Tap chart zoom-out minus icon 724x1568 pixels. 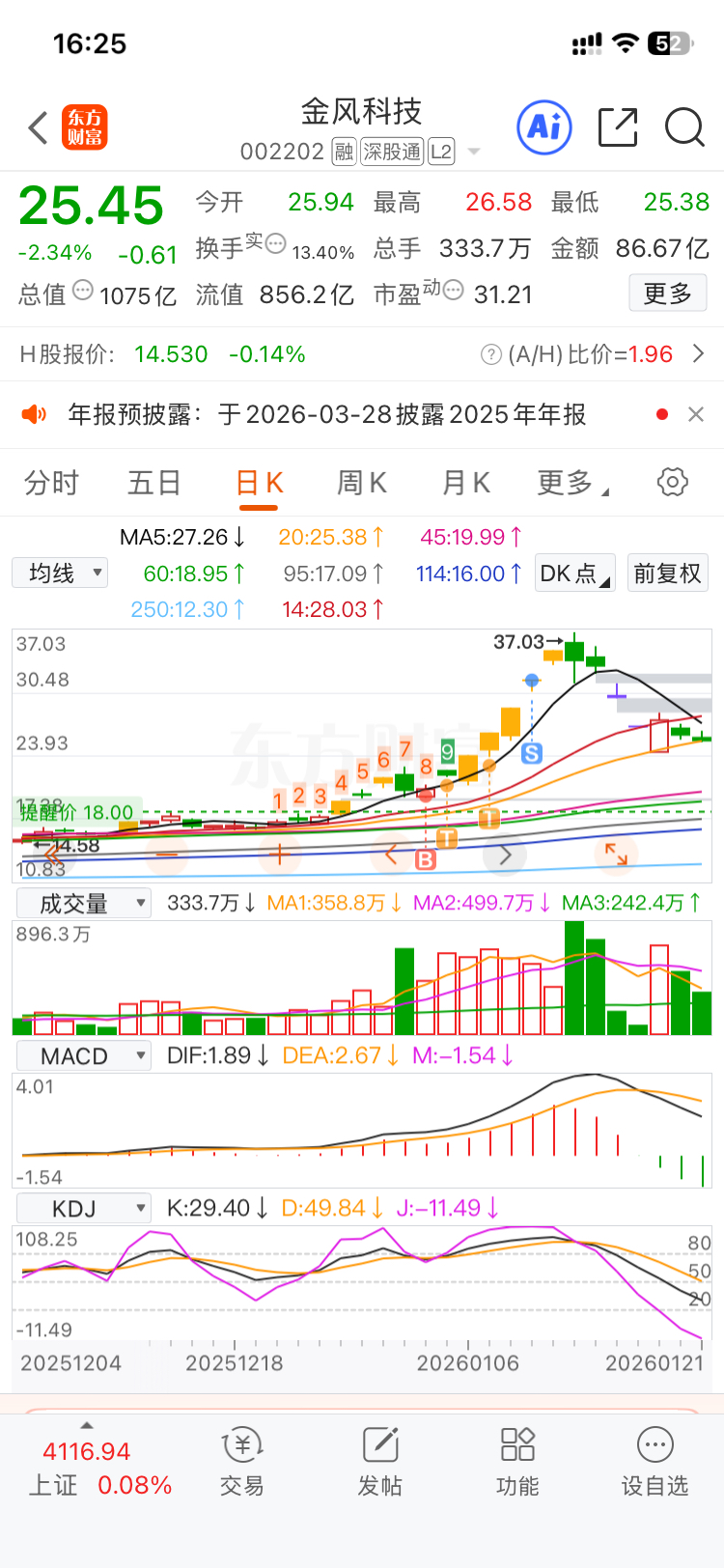click(x=167, y=854)
